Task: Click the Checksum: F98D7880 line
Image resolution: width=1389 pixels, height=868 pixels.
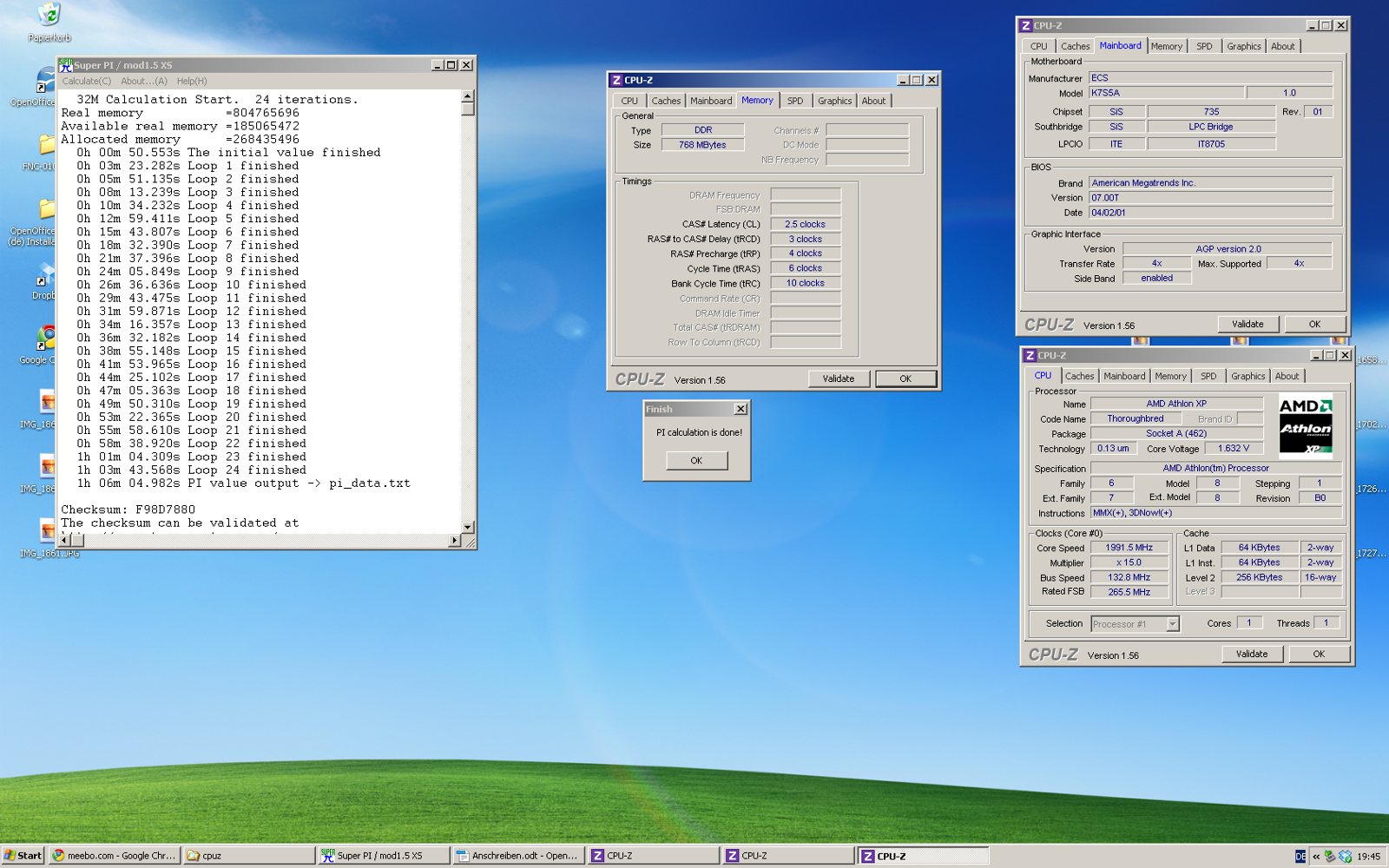Action: (128, 510)
